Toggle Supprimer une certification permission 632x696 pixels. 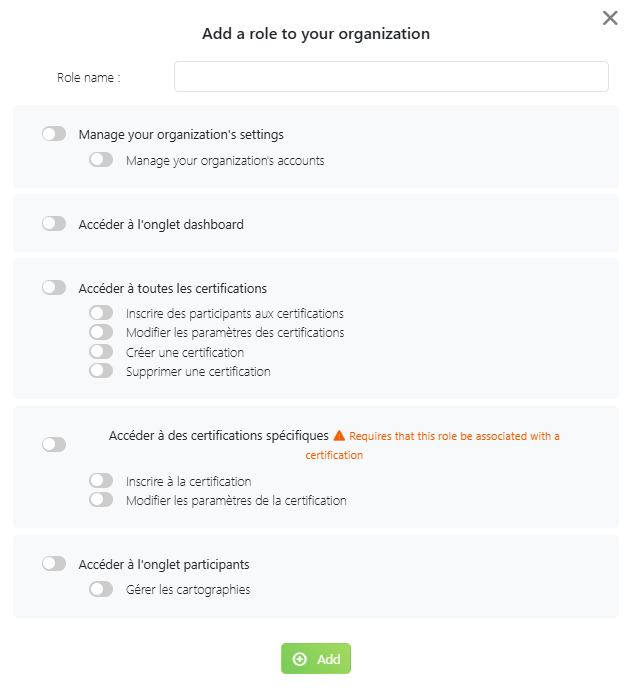101,371
